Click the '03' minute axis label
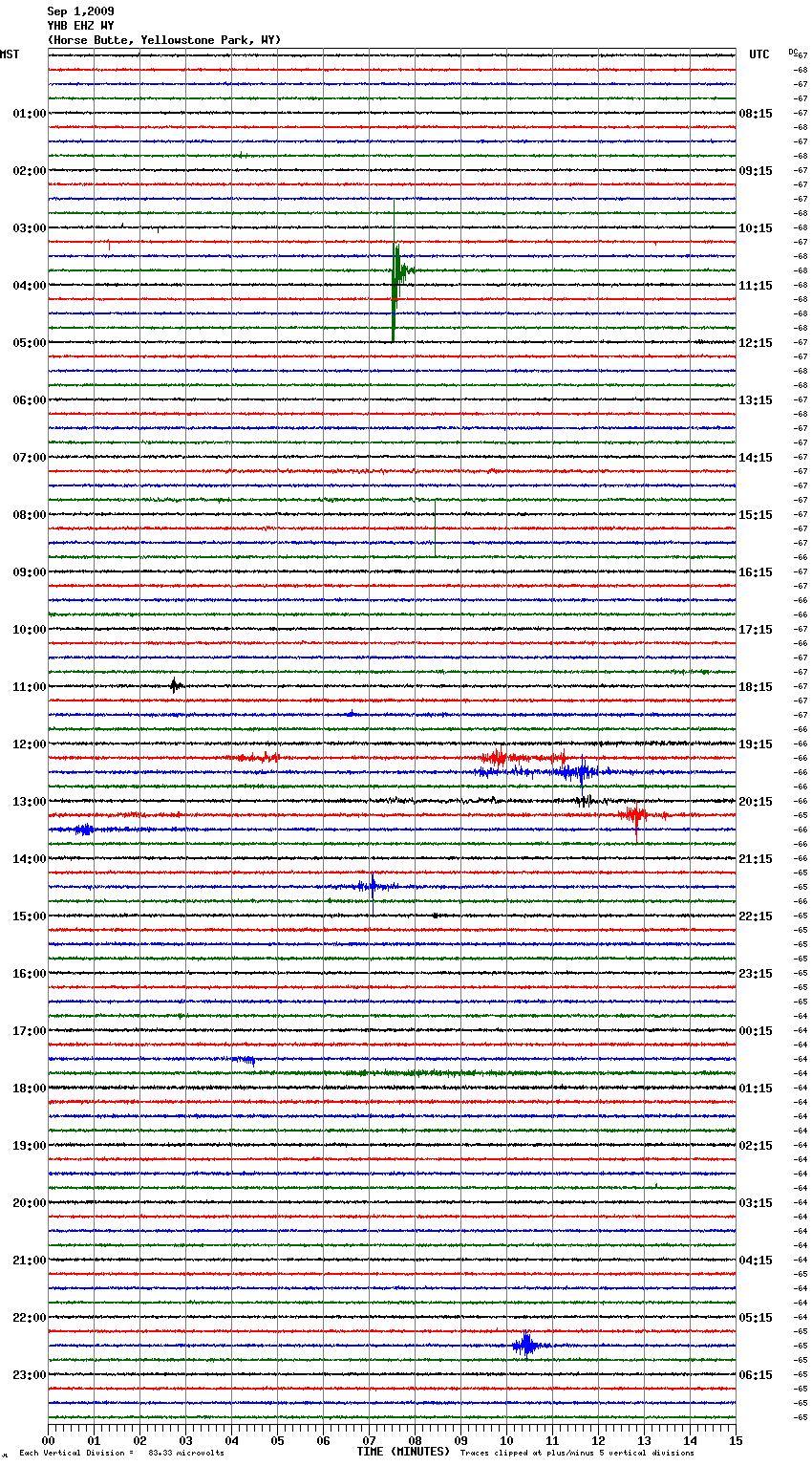812x1466 pixels. [x=185, y=1440]
